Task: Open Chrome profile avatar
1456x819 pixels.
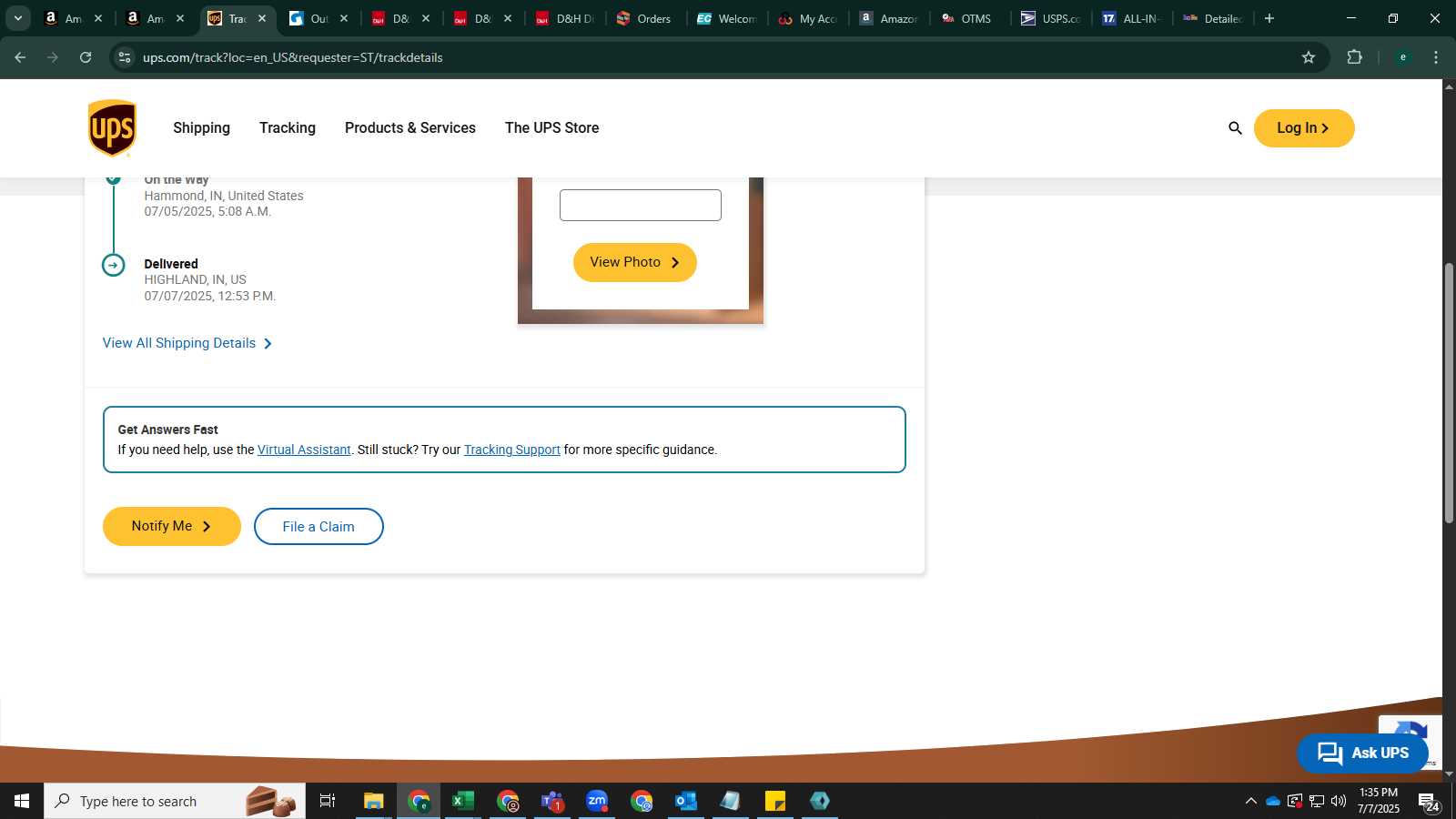Action: (1402, 57)
